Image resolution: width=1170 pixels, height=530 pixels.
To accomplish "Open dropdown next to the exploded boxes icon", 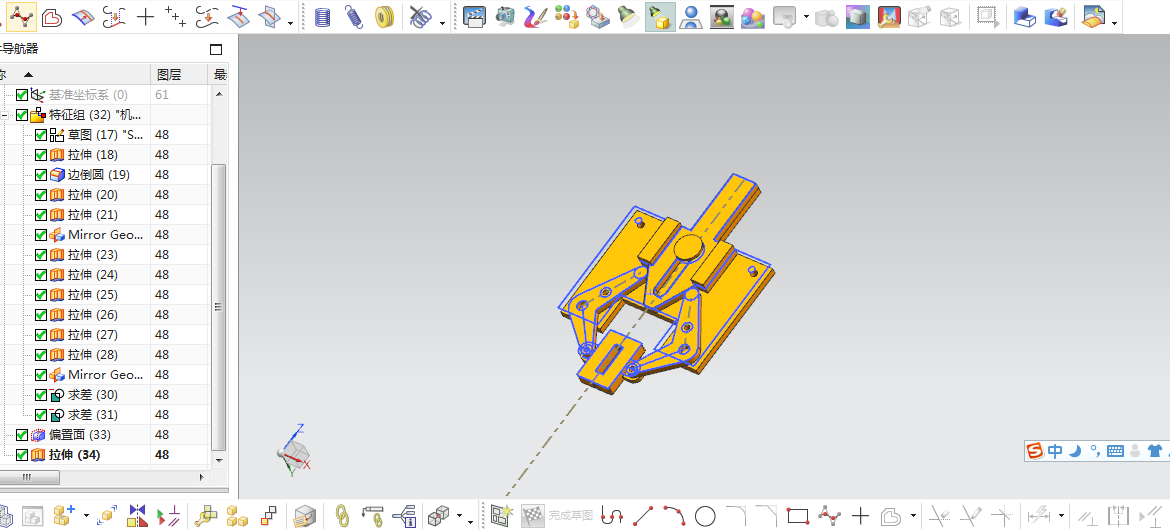I will pyautogui.click(x=460, y=515).
